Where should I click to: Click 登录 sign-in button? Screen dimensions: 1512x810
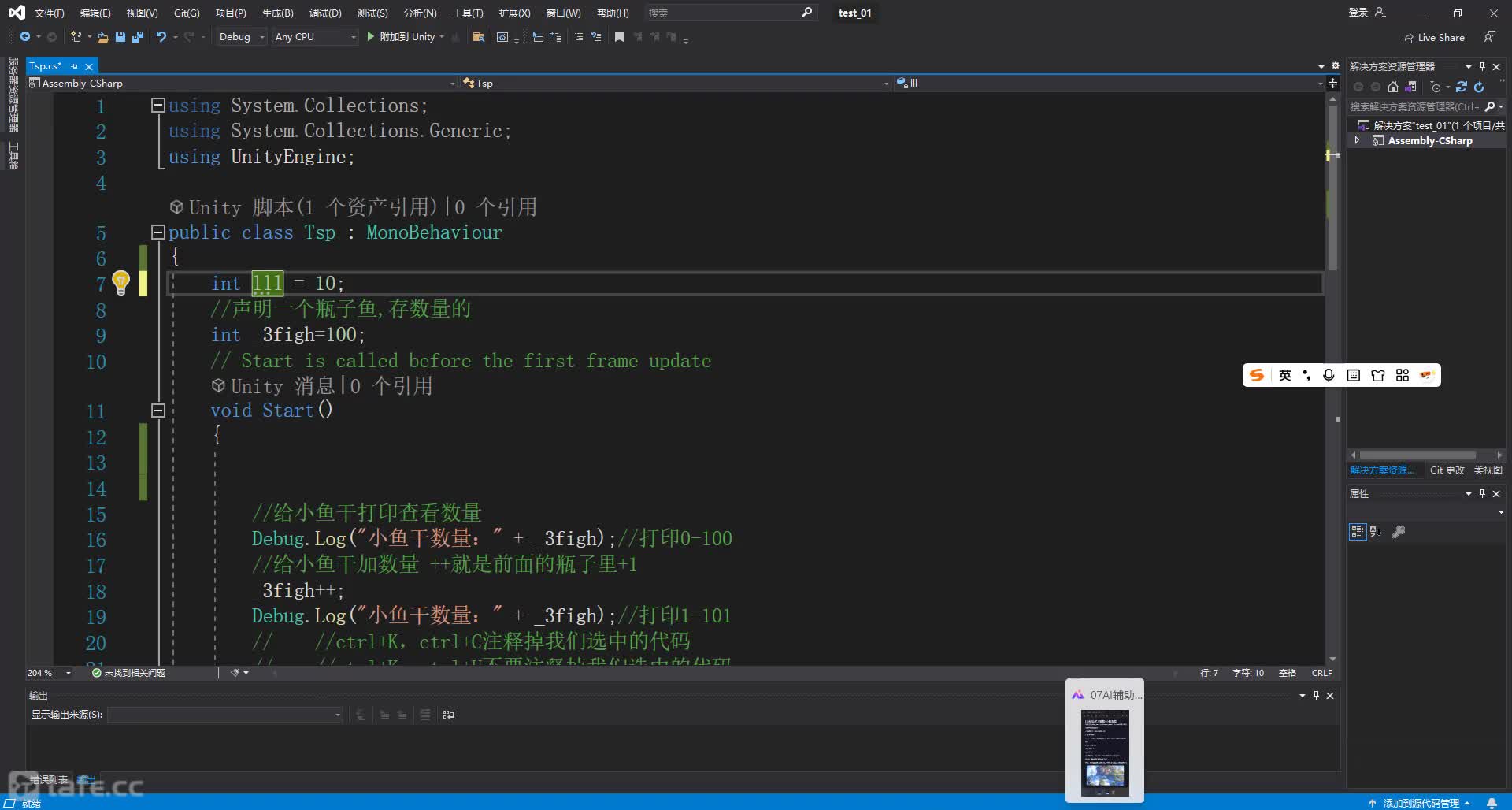coord(1366,13)
